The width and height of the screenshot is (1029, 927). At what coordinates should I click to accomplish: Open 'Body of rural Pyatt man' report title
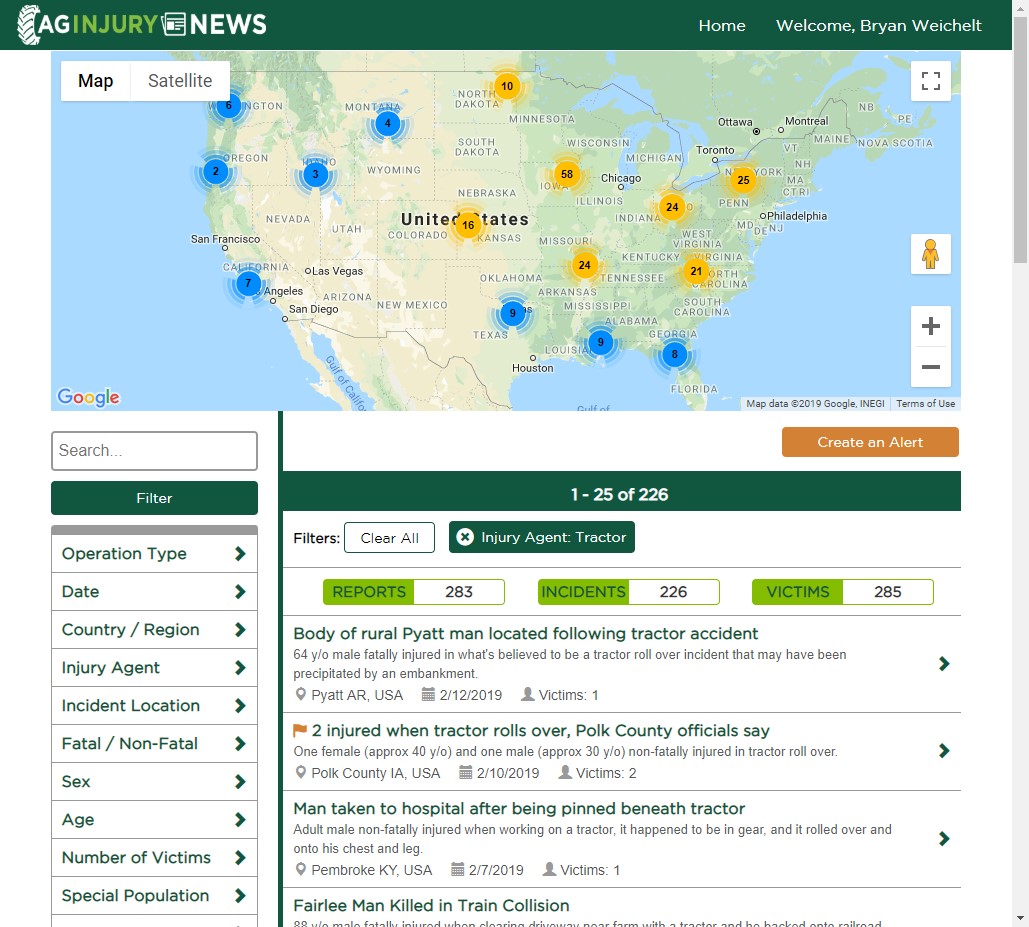[x=526, y=634]
